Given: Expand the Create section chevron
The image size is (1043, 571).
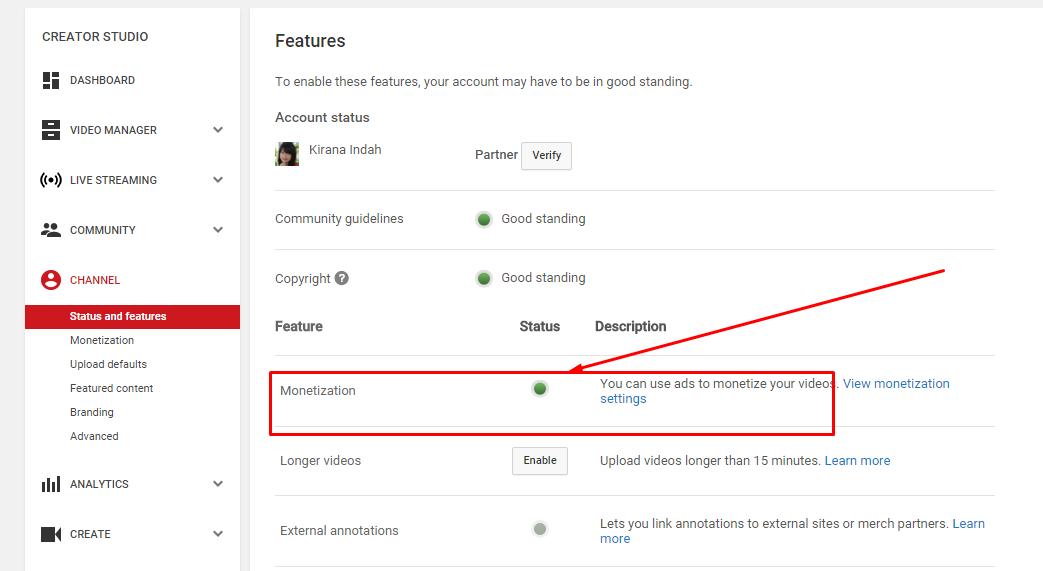Looking at the screenshot, I should [x=218, y=534].
